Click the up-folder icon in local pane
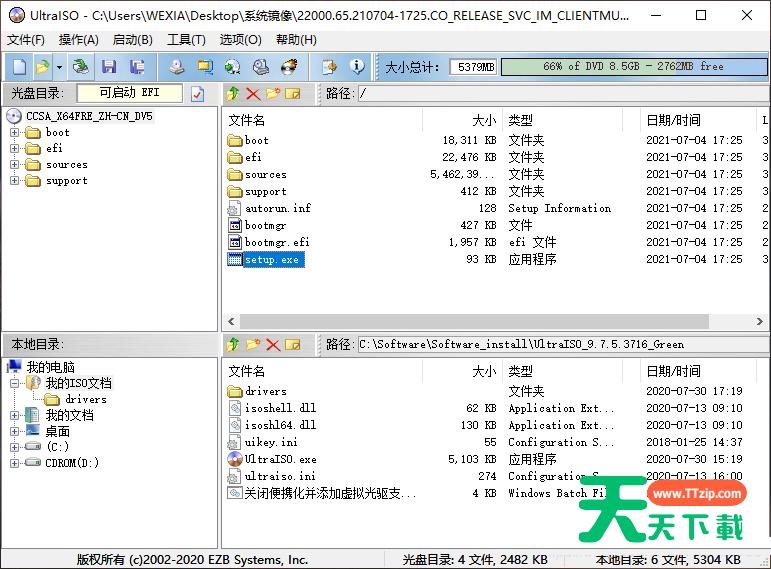Viewport: 771px width, 569px height. click(x=233, y=344)
